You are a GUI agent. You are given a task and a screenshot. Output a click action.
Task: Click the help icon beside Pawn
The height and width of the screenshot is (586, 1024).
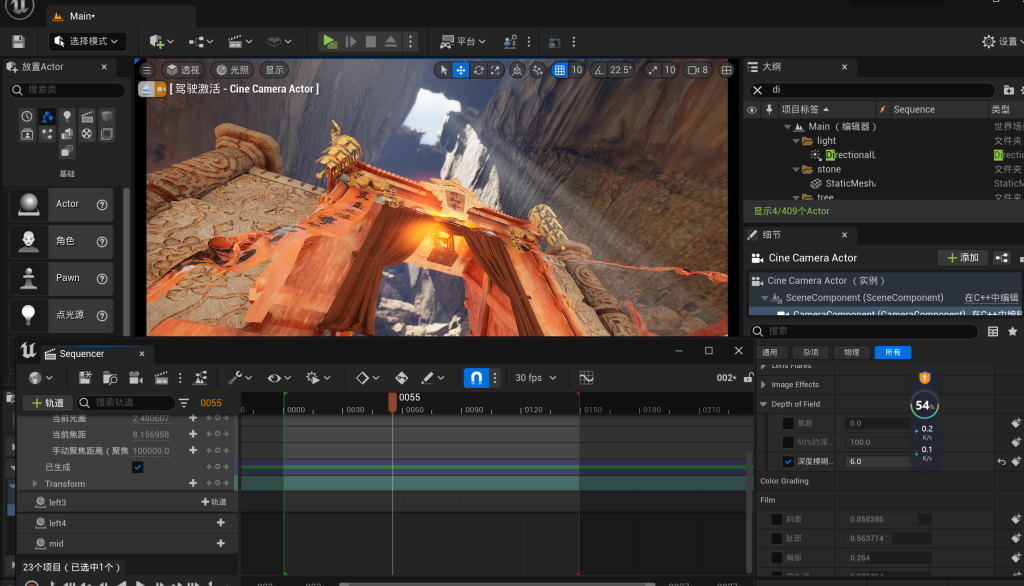(x=102, y=279)
